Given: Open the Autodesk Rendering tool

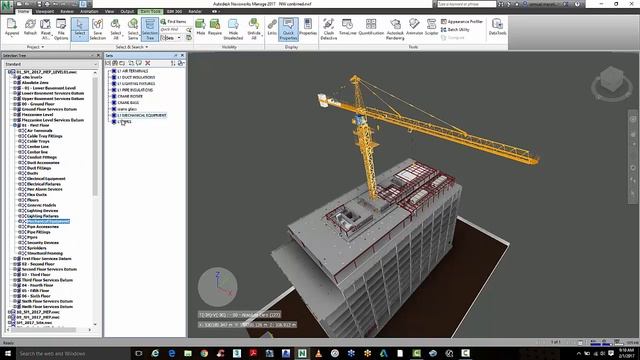Looking at the screenshot, I should [x=395, y=29].
